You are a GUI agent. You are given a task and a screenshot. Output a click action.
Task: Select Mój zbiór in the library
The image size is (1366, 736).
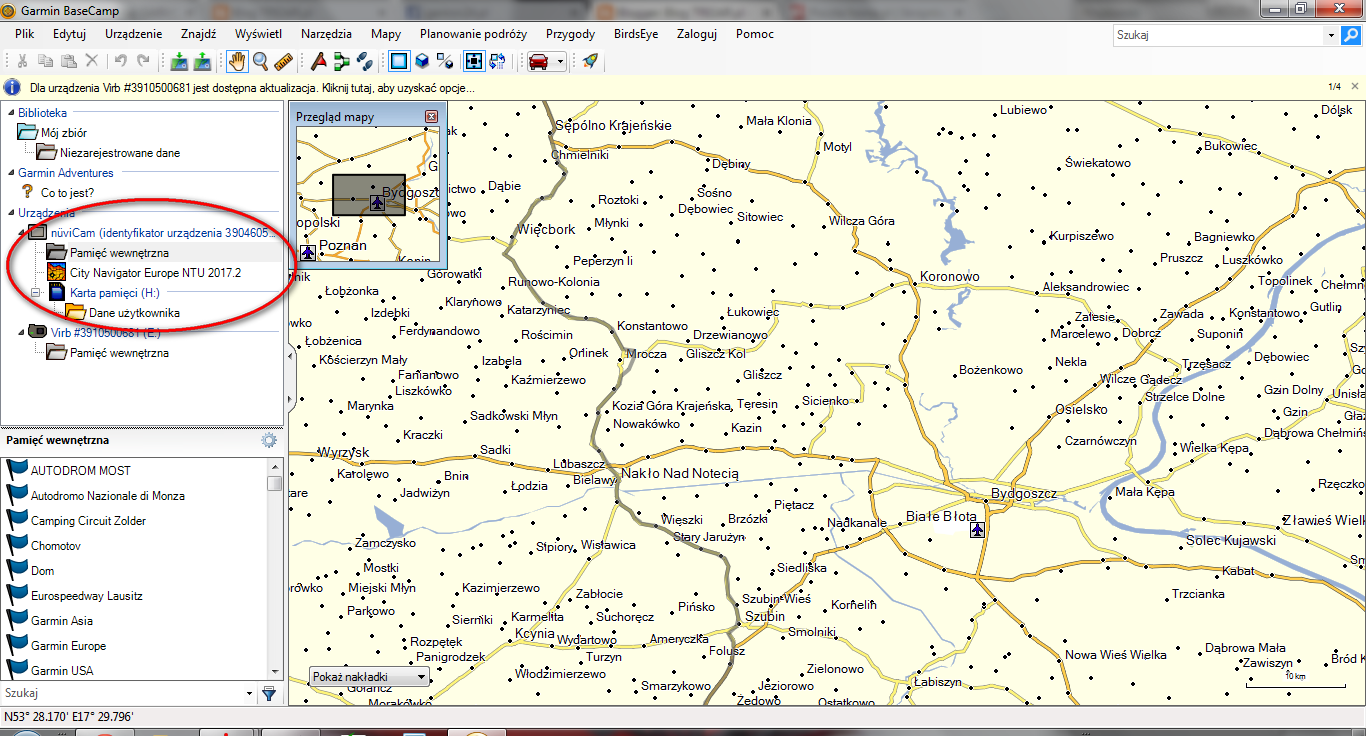tap(64, 133)
